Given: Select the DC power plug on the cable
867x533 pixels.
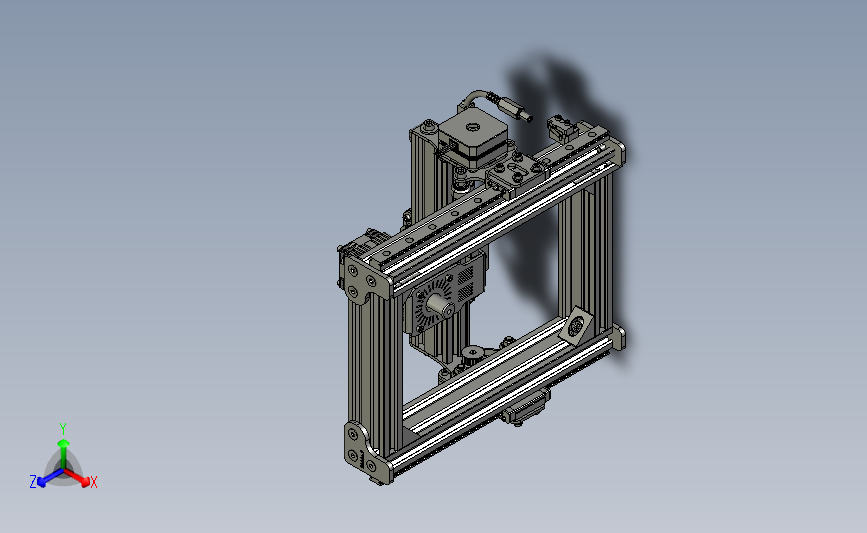Looking at the screenshot, I should [x=514, y=108].
